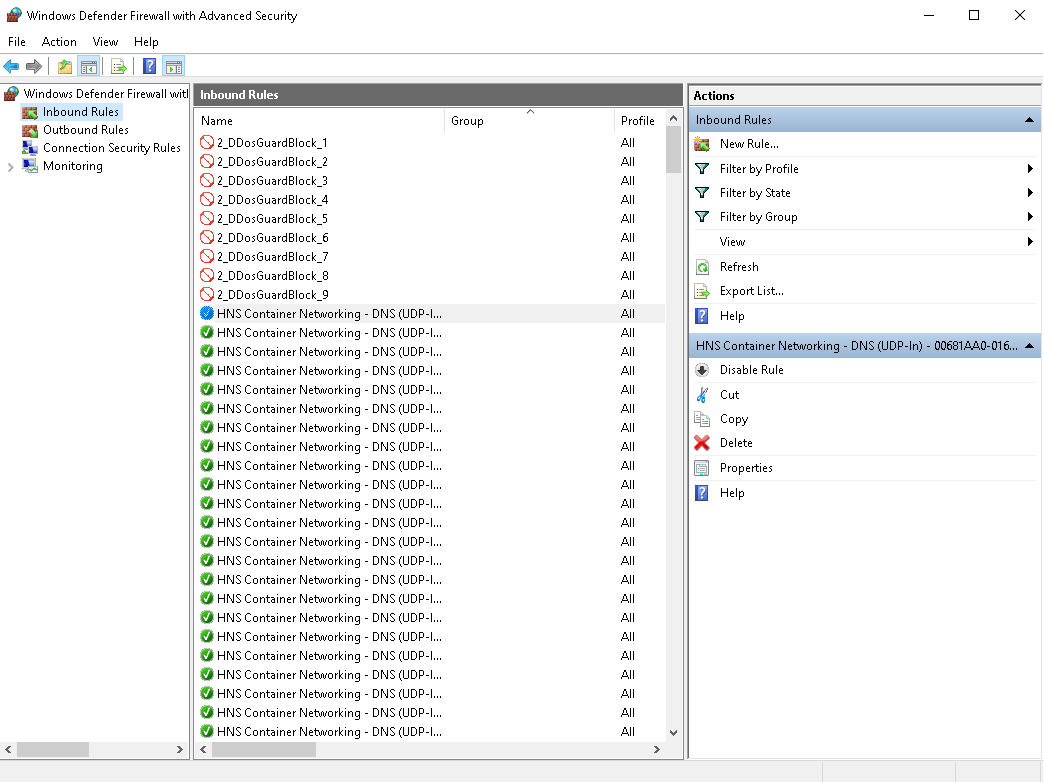The width and height of the screenshot is (1044, 782).
Task: Click the New Rule icon in Actions
Action: (x=702, y=144)
